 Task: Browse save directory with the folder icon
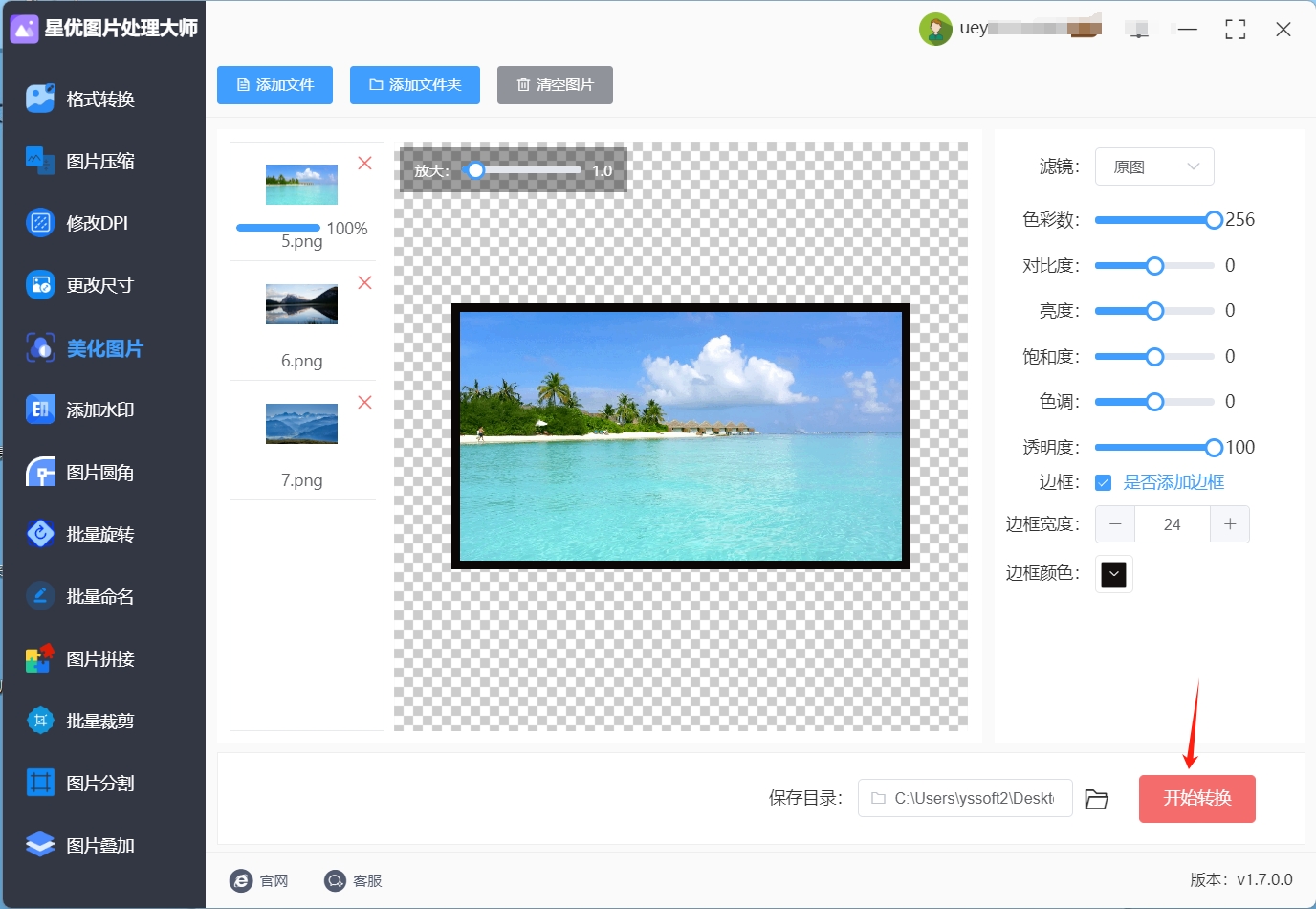pyautogui.click(x=1096, y=799)
